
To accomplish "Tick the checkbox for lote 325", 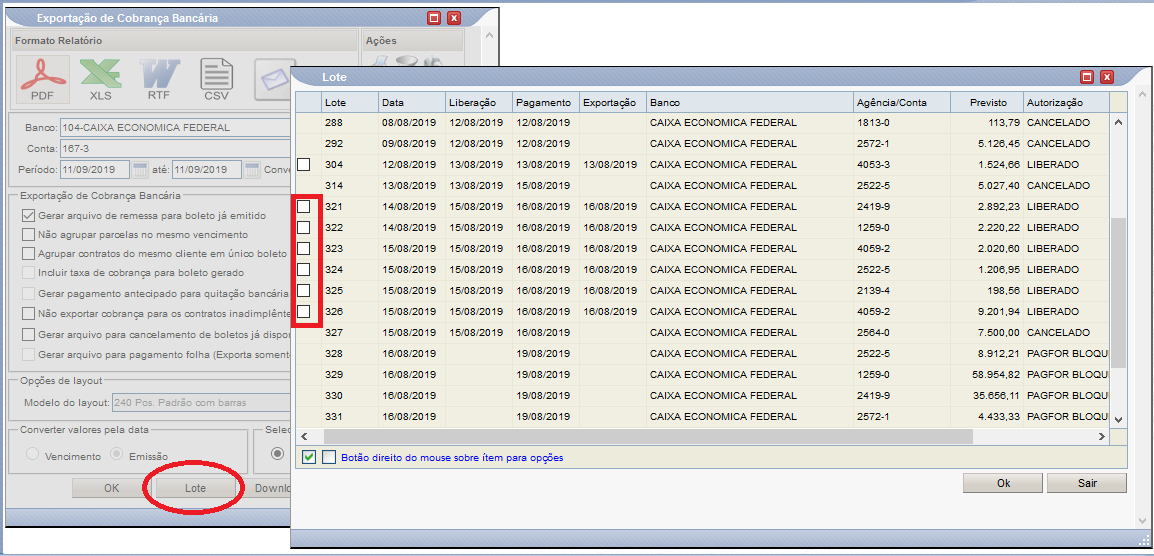I will pos(303,290).
